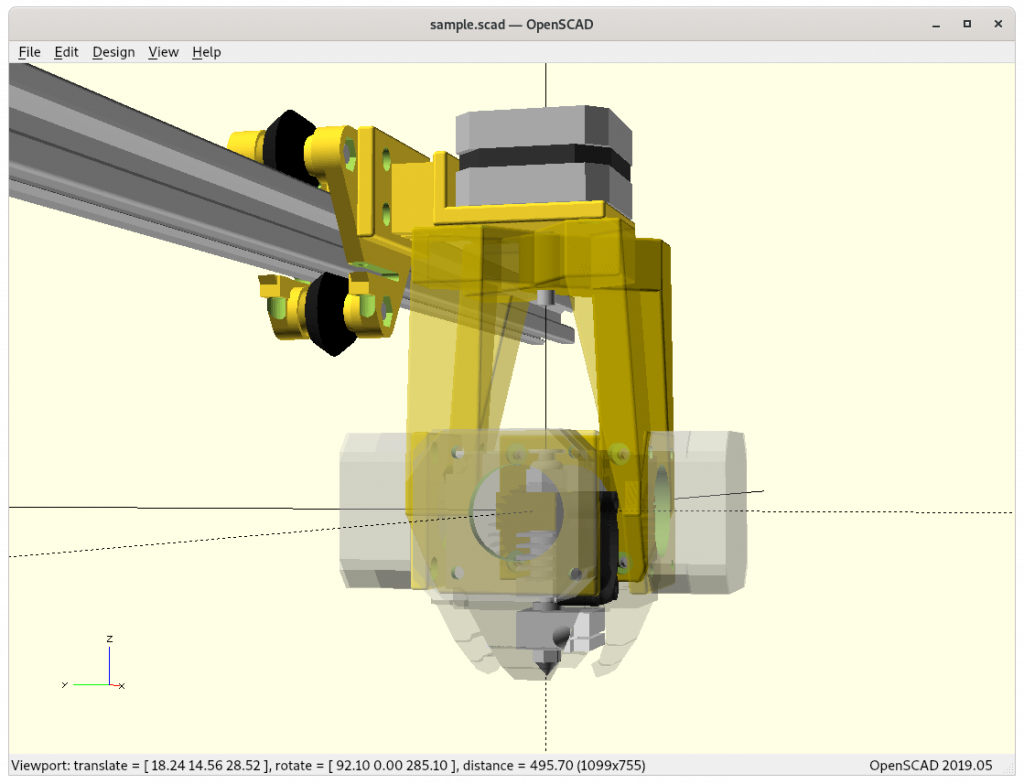Click the Viewport translate status text
This screenshot has width=1024, height=784.
tap(328, 766)
